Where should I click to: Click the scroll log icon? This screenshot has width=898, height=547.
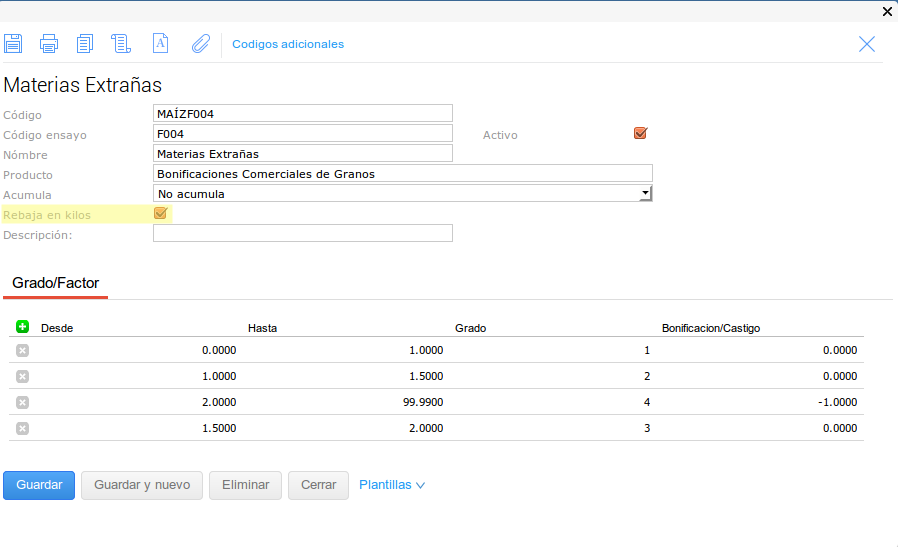[x=121, y=44]
